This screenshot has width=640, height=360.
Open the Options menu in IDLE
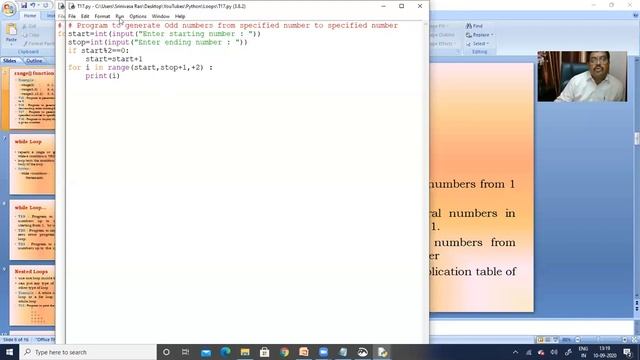[x=138, y=16]
